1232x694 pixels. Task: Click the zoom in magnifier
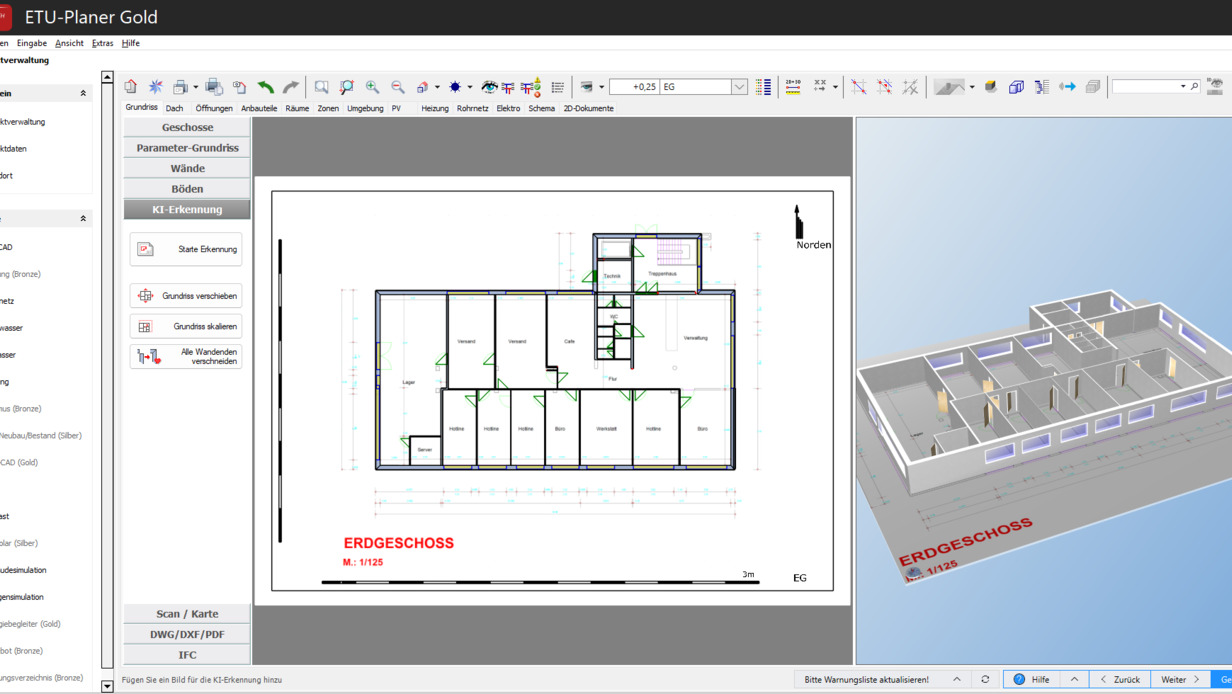tap(372, 87)
